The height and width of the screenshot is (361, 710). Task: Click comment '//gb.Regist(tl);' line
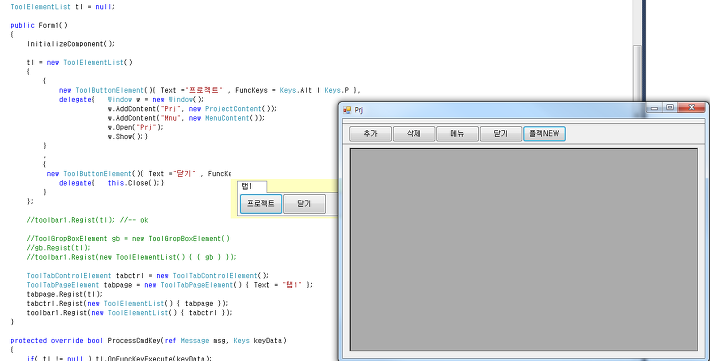pyautogui.click(x=58, y=248)
